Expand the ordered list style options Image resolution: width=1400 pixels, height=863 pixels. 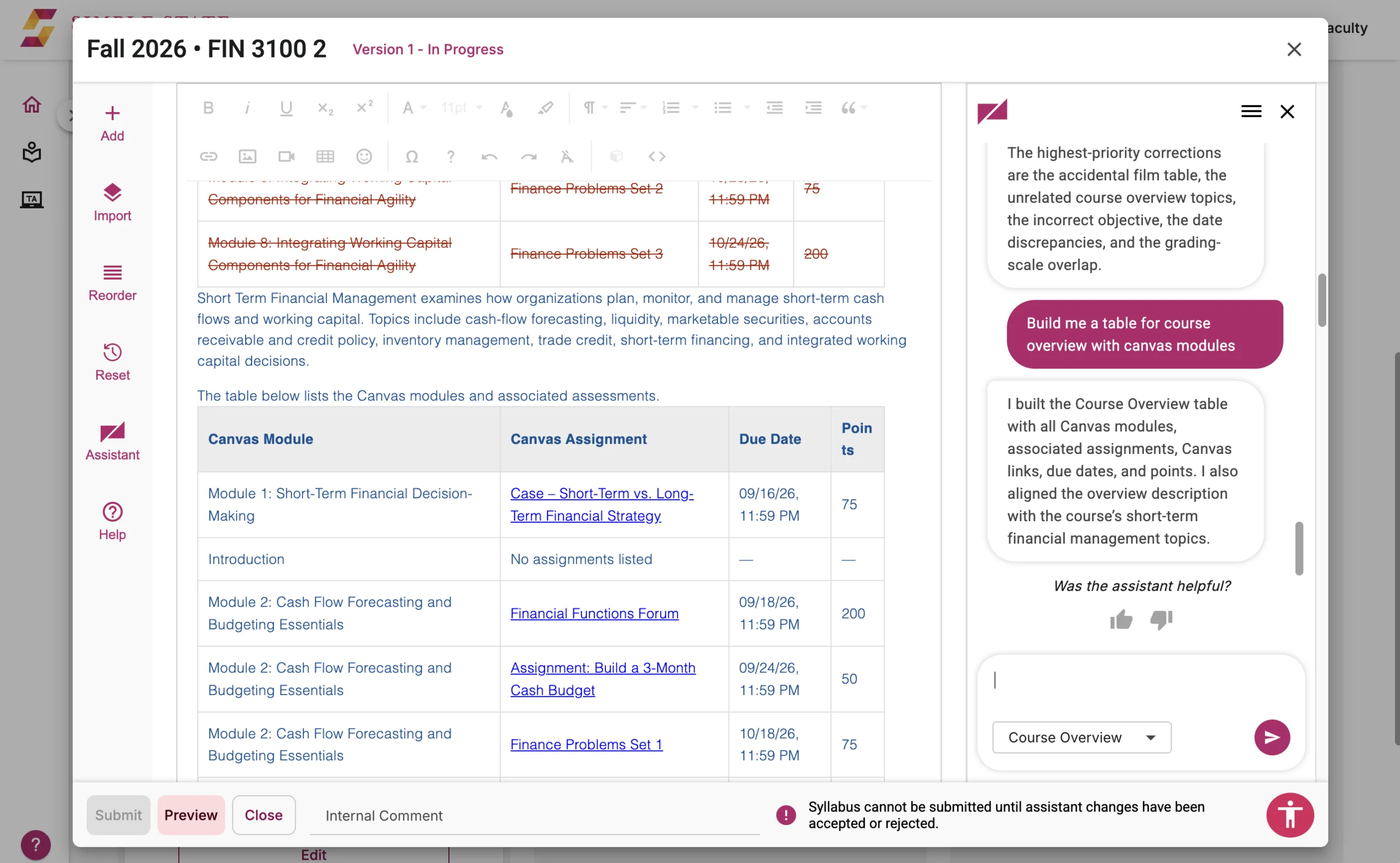point(695,108)
